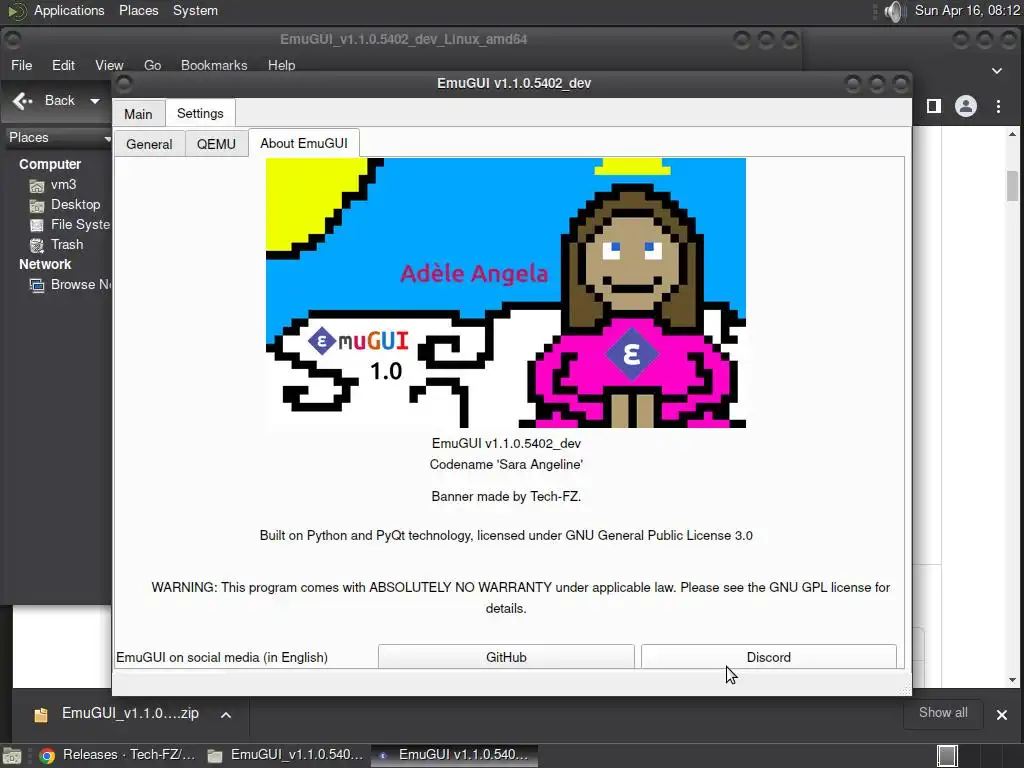
Task: Switch to the Main tab in EmuGUI
Action: [x=138, y=114]
